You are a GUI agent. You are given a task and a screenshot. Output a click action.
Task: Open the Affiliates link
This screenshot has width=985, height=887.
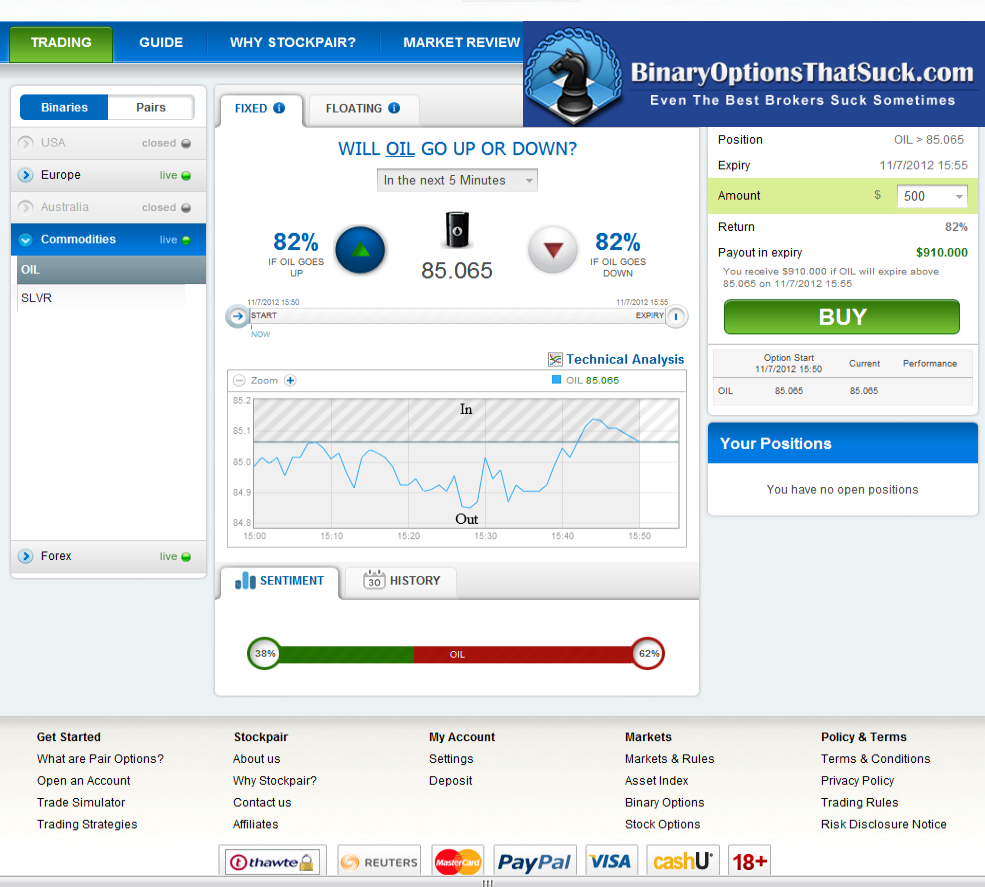pos(255,824)
